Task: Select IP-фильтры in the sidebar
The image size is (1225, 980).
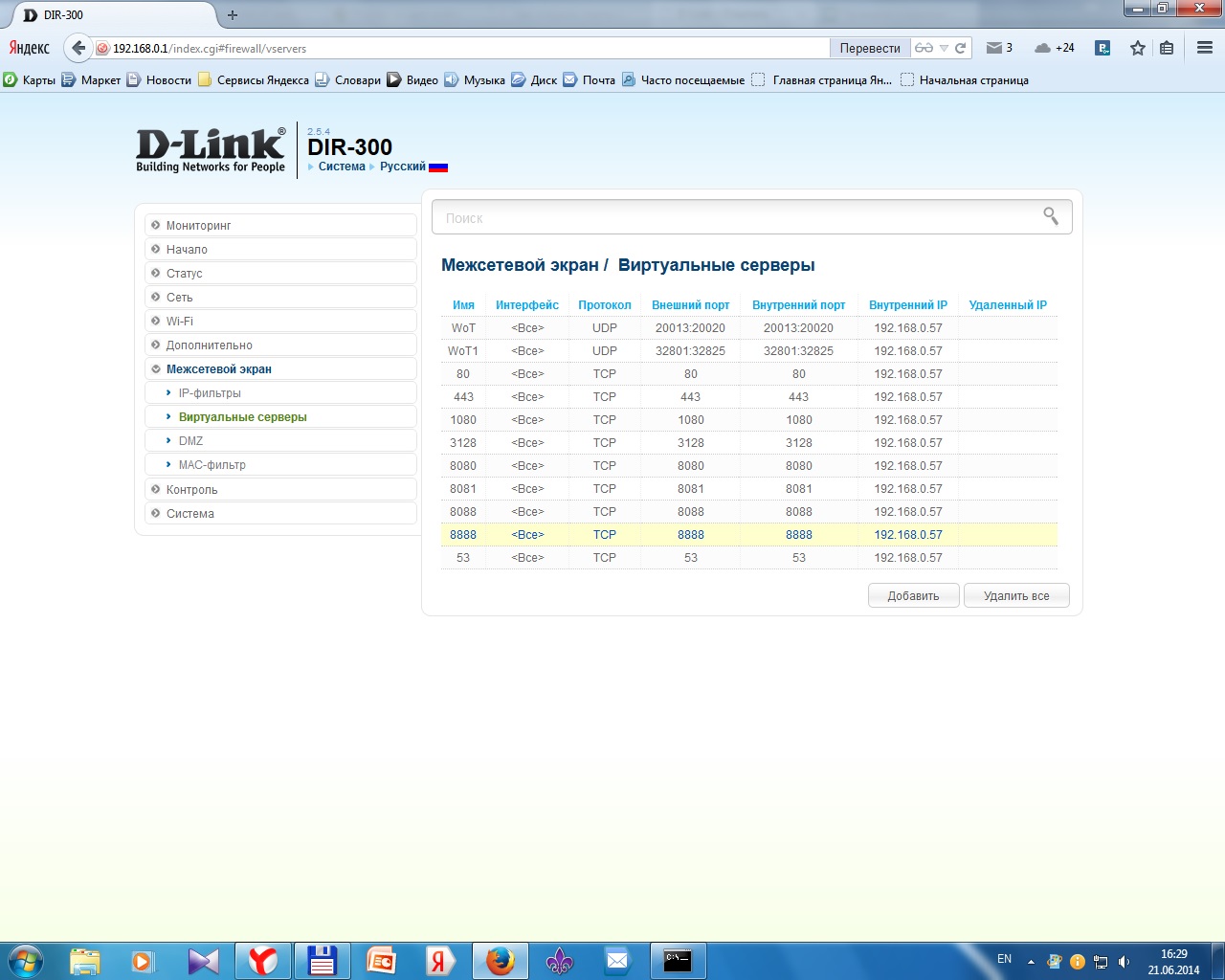Action: 210,393
